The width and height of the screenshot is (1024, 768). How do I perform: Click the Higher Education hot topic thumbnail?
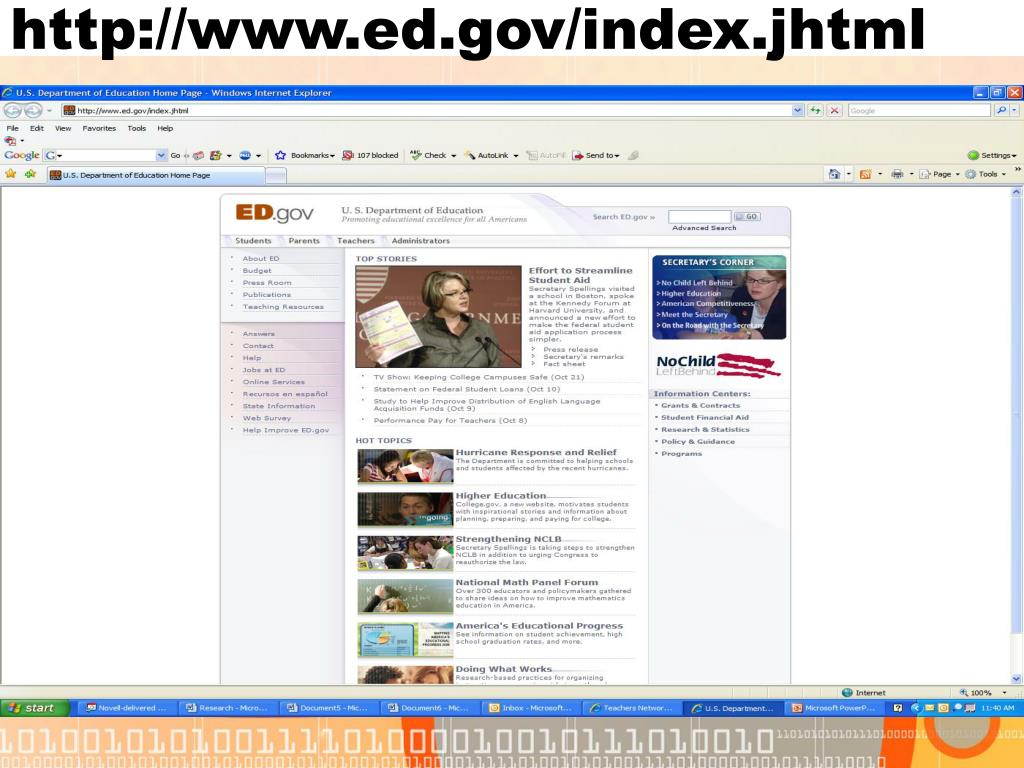[x=405, y=509]
